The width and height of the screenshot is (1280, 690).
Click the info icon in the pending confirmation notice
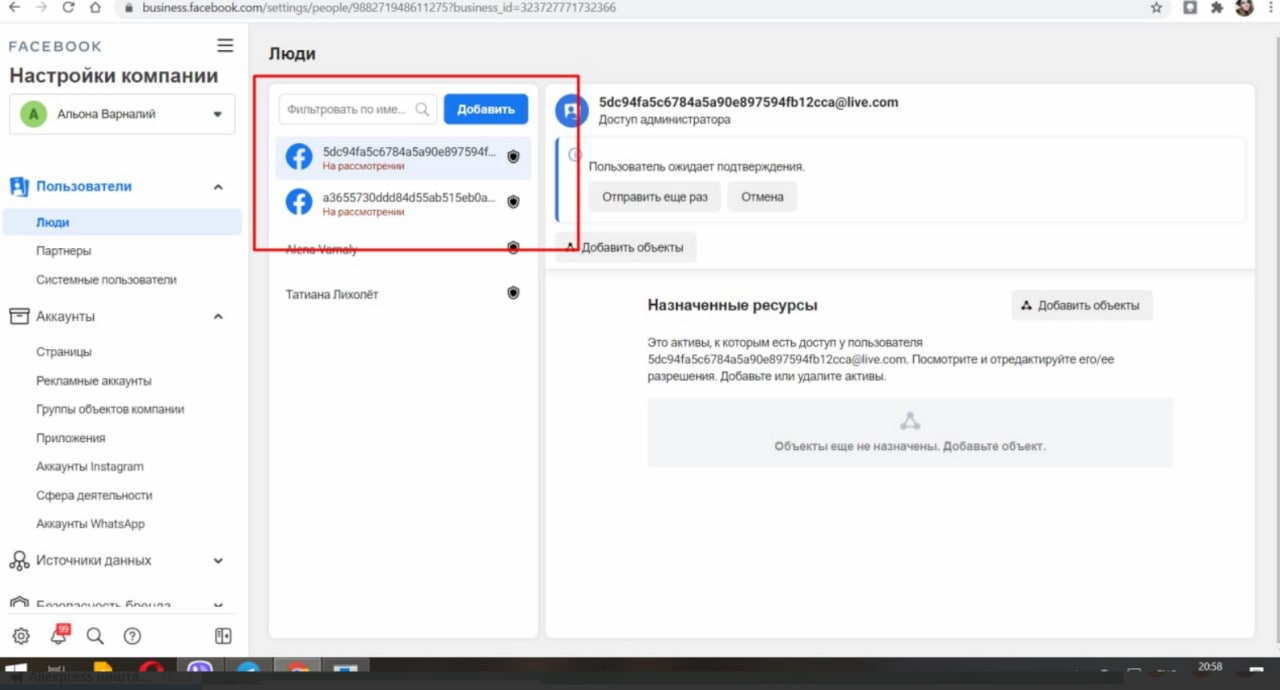coord(574,155)
